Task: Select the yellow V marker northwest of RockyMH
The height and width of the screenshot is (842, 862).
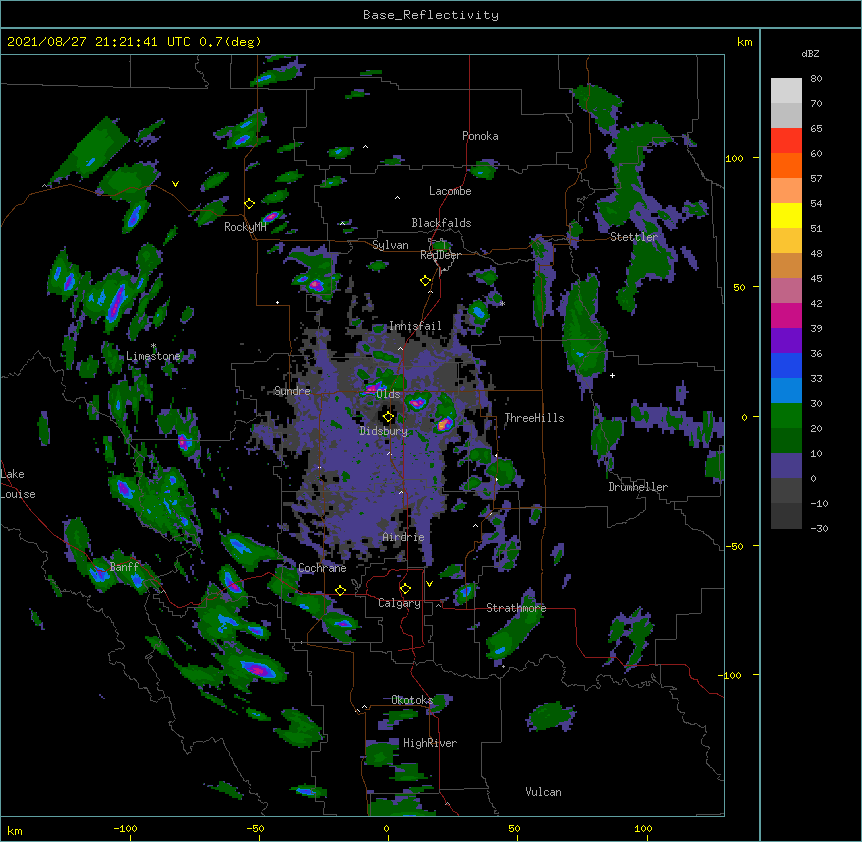Action: pyautogui.click(x=175, y=184)
